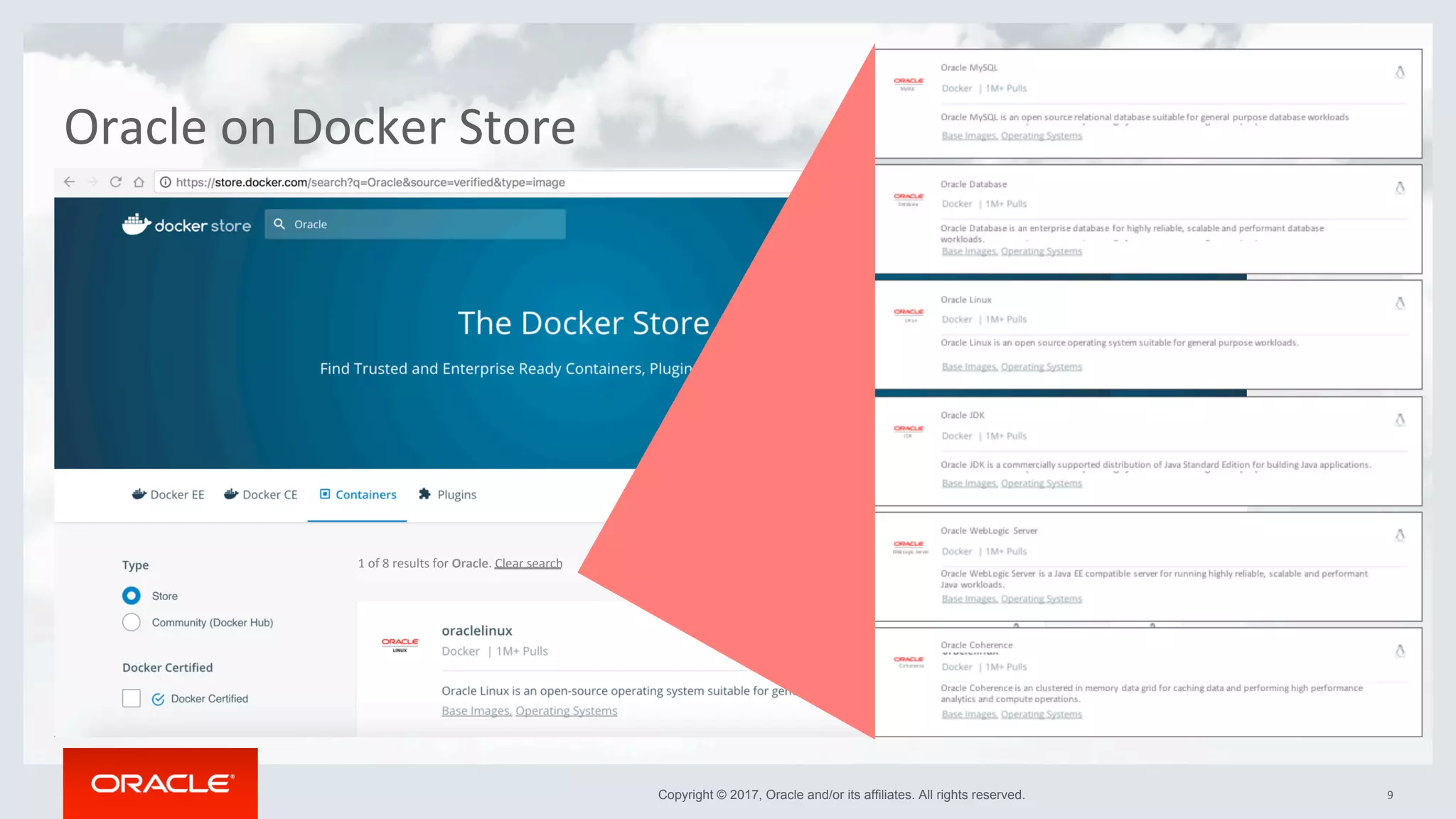Screen dimensions: 1456x819
Task: Click the browser back arrow
Action: (x=69, y=182)
